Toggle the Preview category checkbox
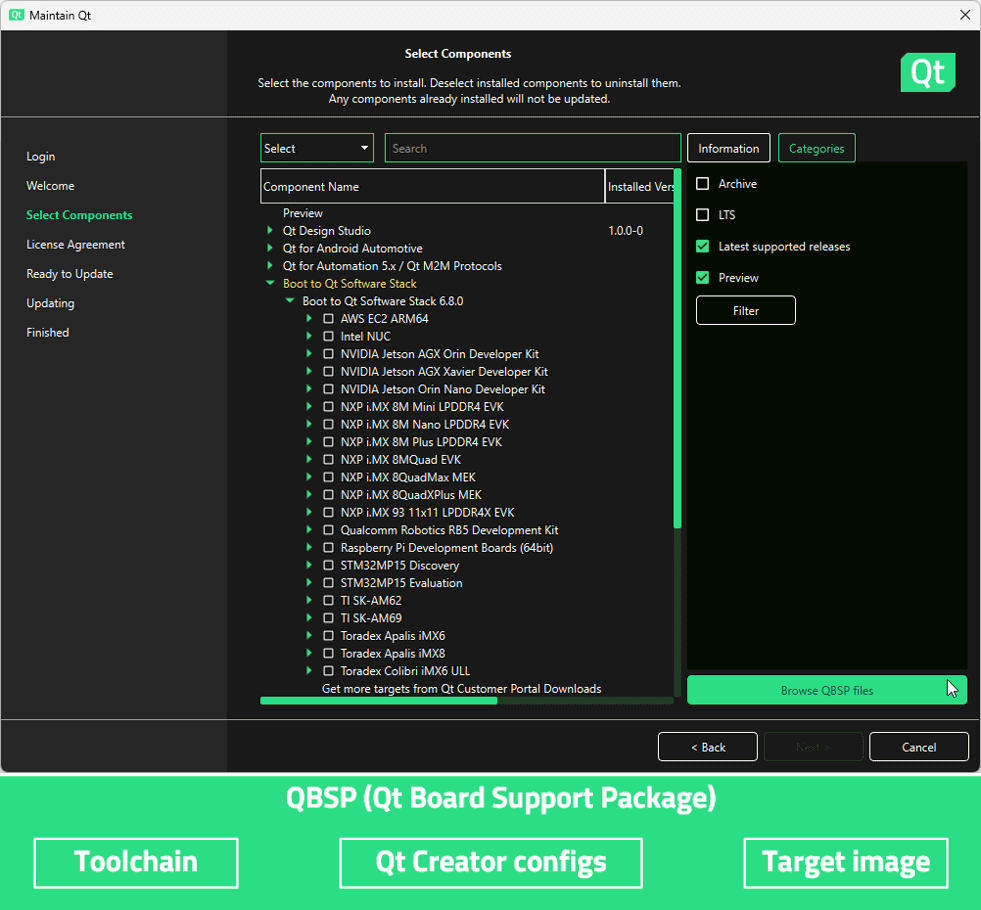The width and height of the screenshot is (981, 910). tap(703, 277)
